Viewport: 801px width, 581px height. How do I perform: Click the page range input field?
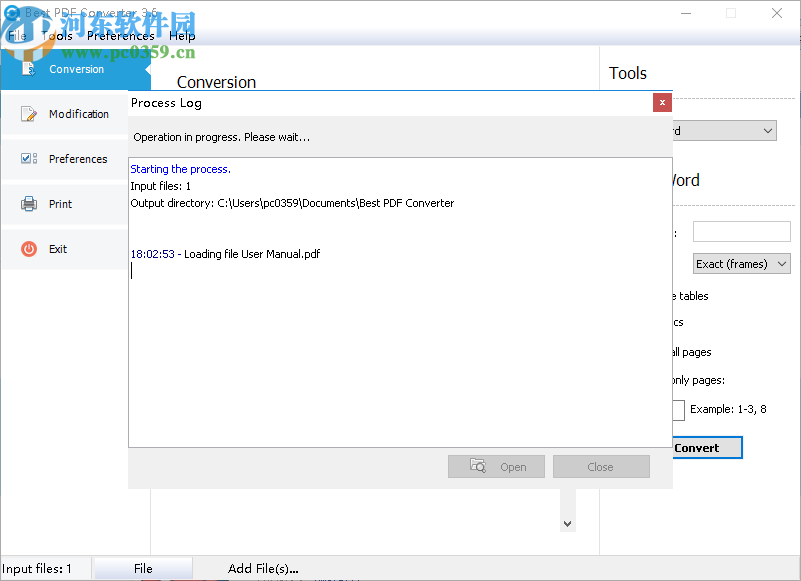[677, 410]
